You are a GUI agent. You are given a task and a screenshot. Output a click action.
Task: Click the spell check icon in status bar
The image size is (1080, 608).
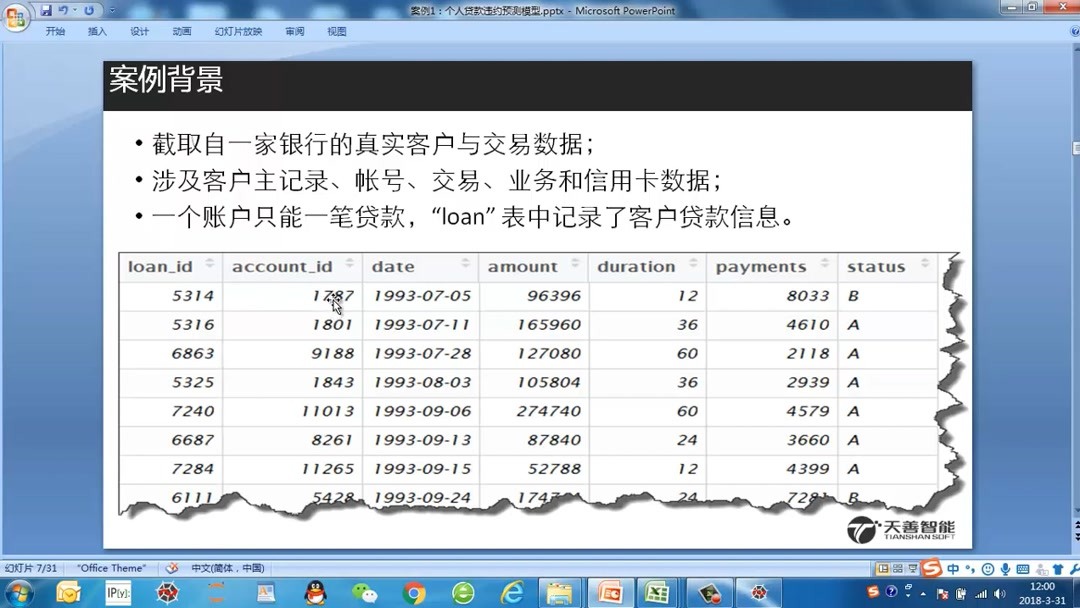(x=172, y=567)
